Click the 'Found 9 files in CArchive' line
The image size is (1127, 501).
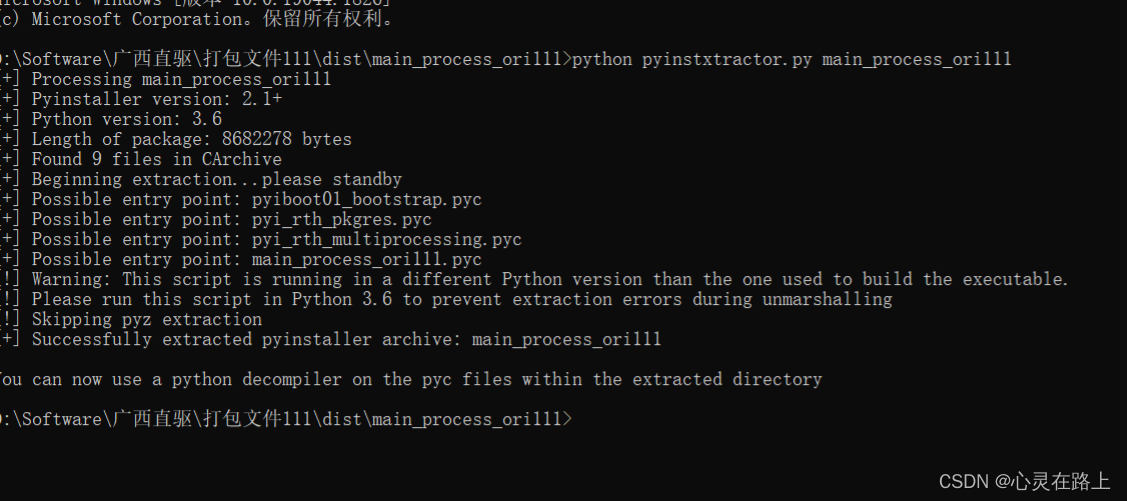click(156, 159)
